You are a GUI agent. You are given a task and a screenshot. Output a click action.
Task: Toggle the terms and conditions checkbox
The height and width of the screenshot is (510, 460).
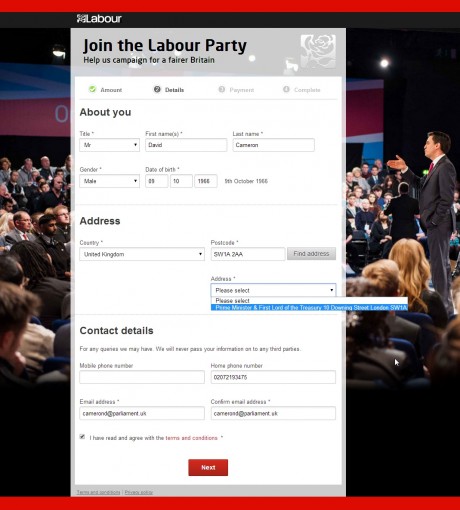82,437
